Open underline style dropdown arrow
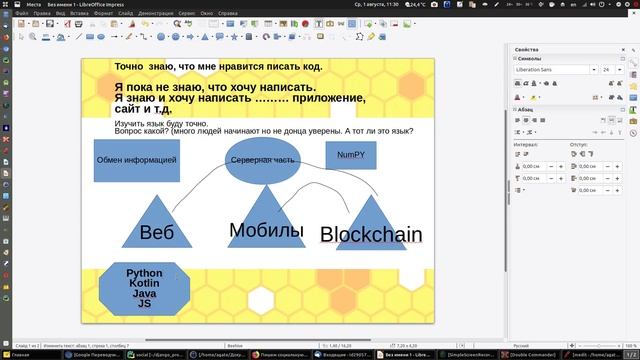 pos(540,83)
